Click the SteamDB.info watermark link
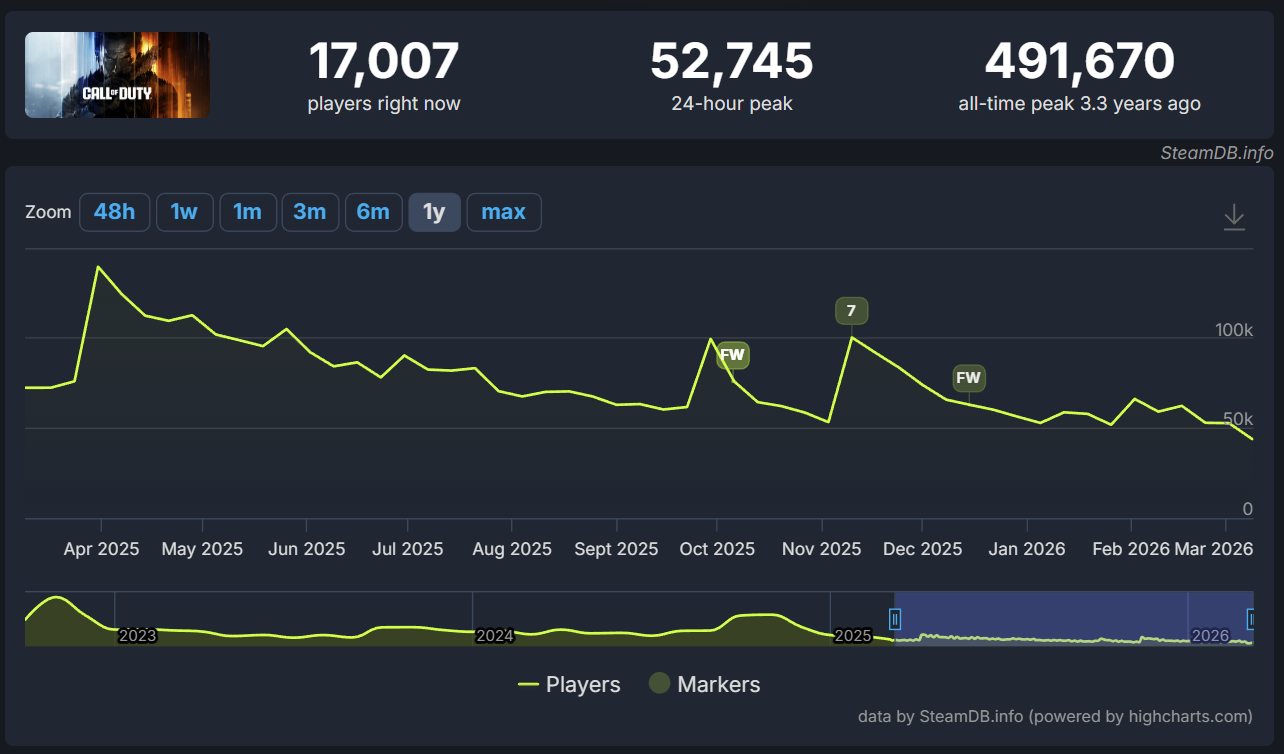This screenshot has height=754, width=1284. (1217, 153)
